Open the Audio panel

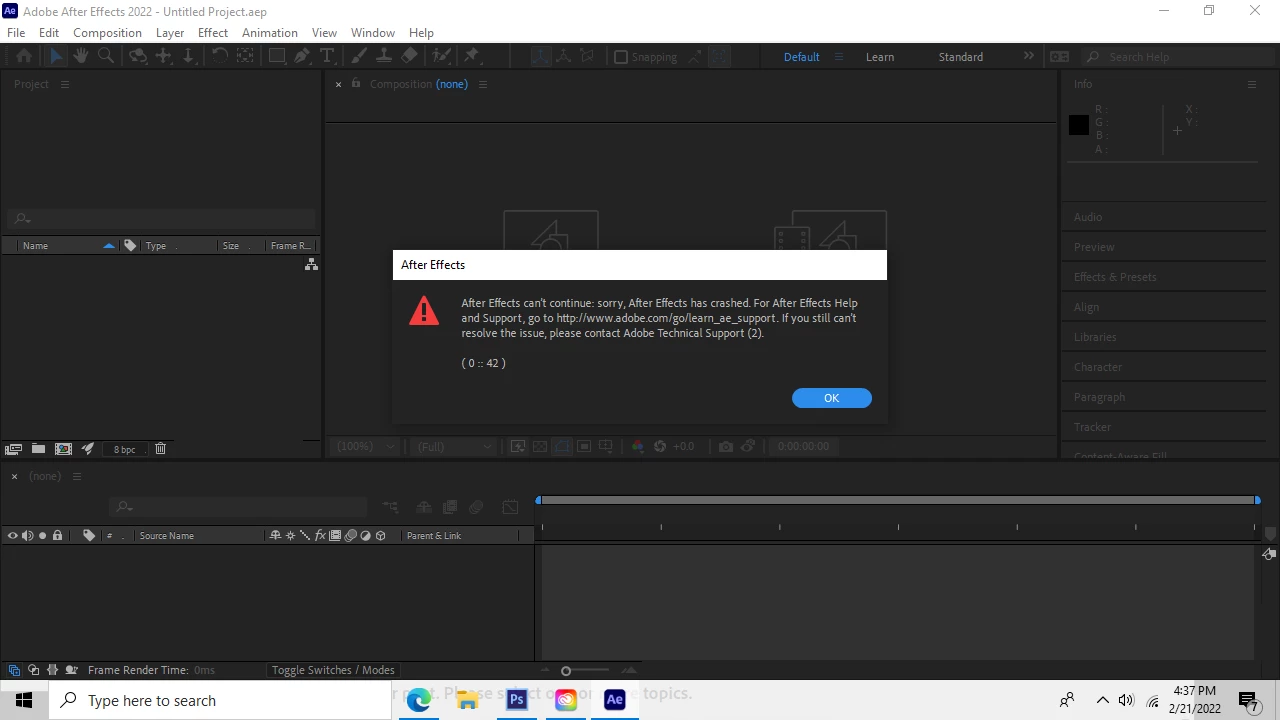pos(1088,217)
